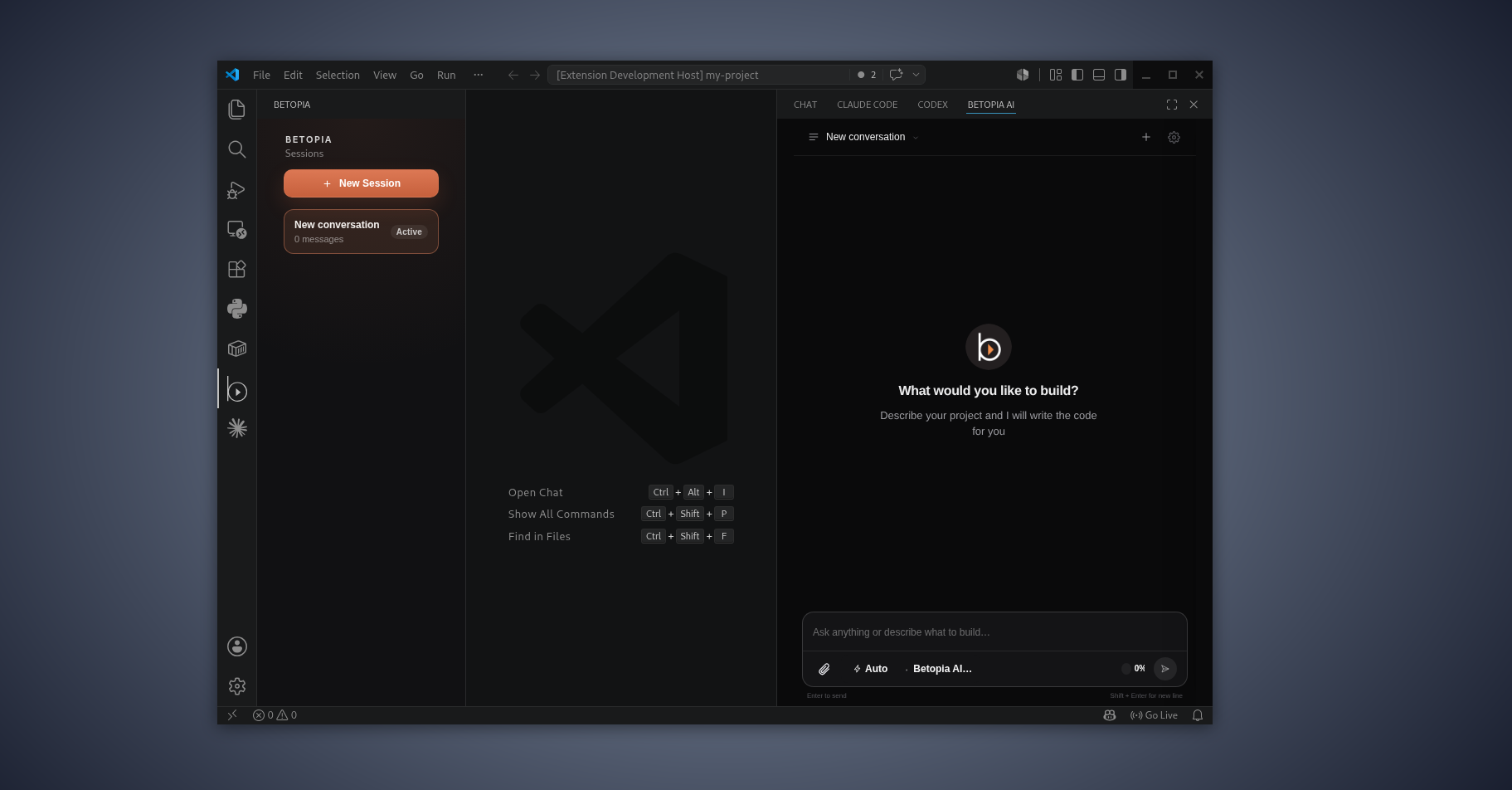Viewport: 1512px width, 790px height.
Task: Open the Extensions view
Action: [x=236, y=269]
